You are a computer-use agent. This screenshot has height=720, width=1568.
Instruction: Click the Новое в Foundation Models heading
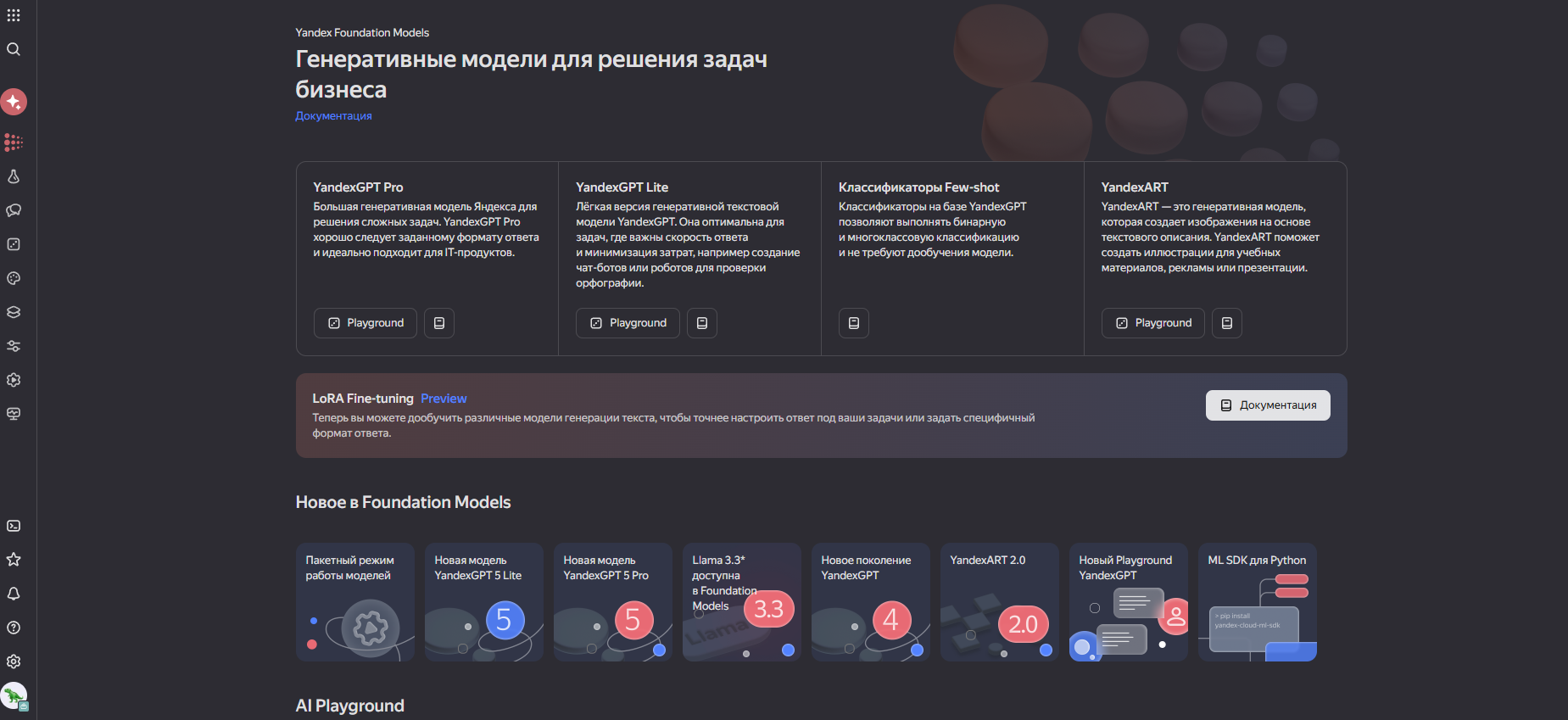coord(404,502)
